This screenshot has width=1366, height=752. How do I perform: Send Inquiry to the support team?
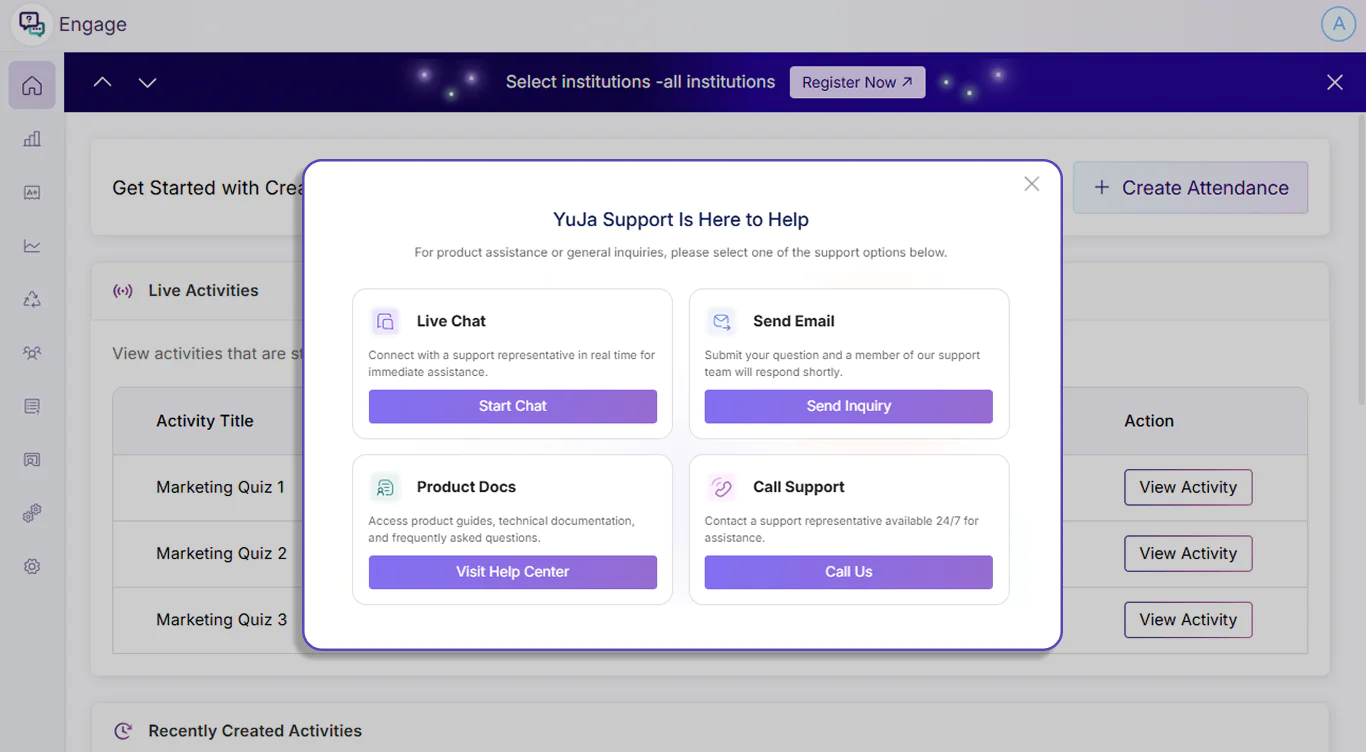(848, 406)
